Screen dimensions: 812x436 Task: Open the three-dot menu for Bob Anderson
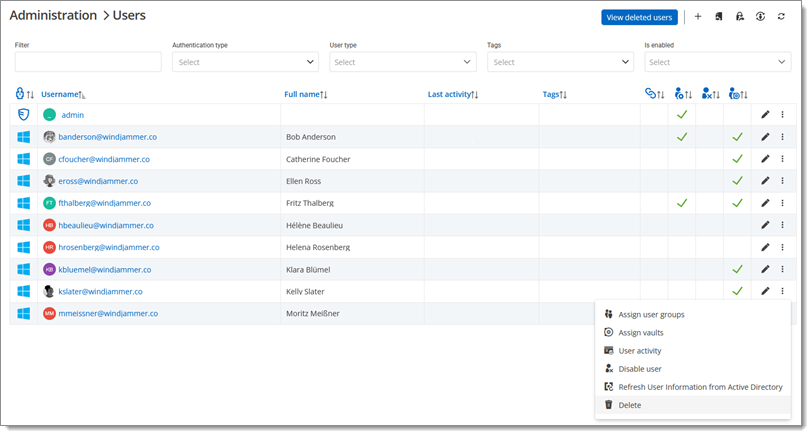click(782, 137)
